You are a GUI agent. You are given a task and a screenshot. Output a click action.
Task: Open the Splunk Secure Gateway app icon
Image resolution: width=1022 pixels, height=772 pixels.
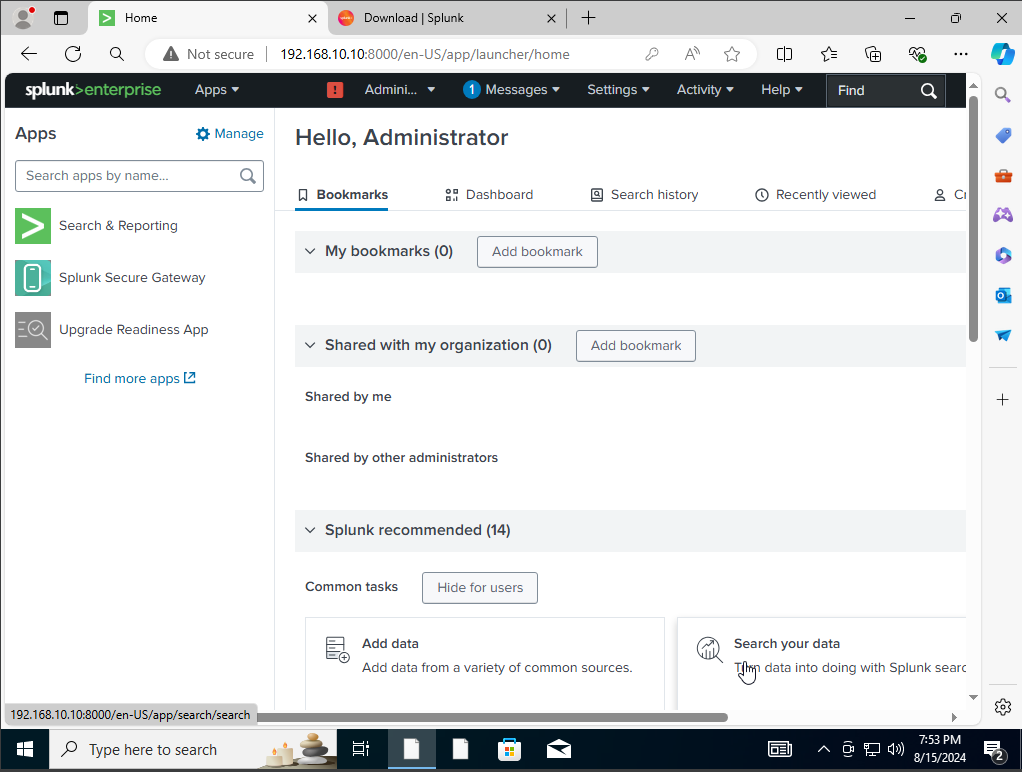pos(33,278)
